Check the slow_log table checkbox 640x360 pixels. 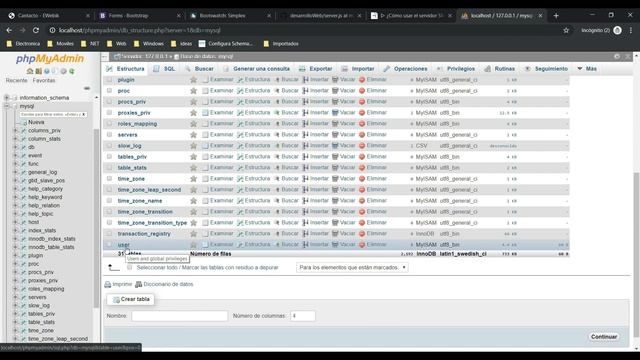point(109,145)
